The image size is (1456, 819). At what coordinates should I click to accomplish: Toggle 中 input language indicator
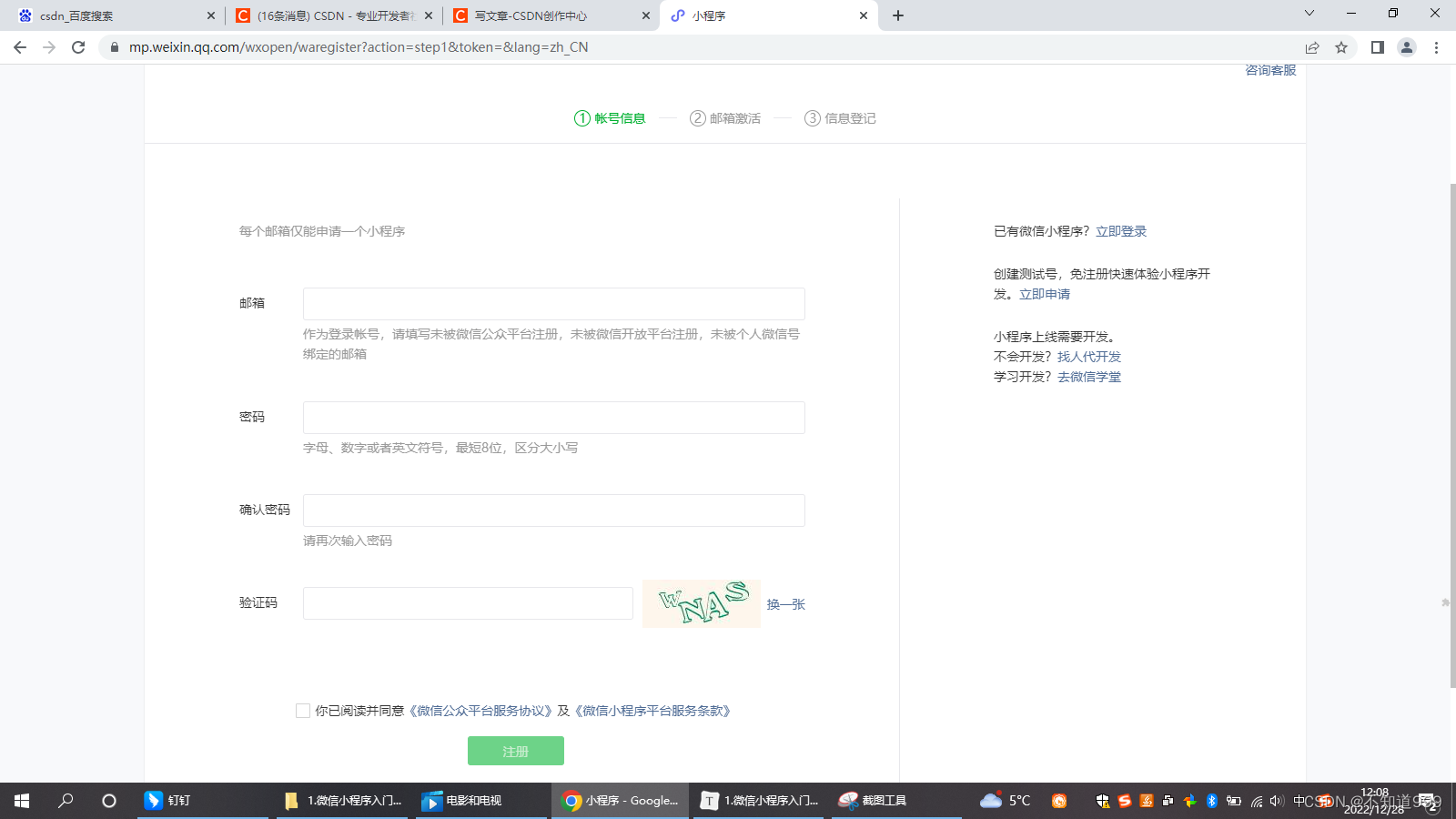[x=1299, y=801]
